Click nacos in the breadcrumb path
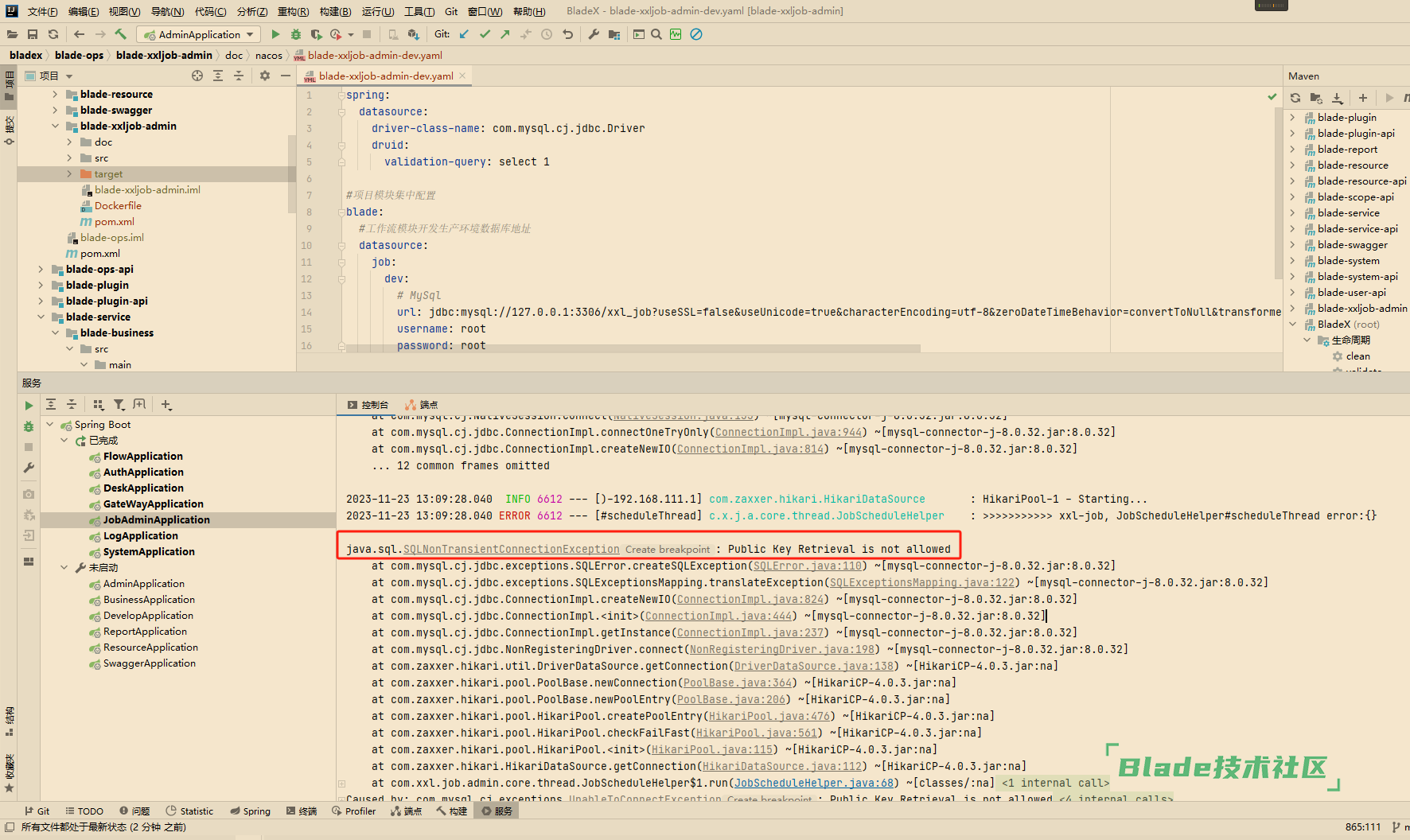The width and height of the screenshot is (1410, 840). click(x=268, y=55)
